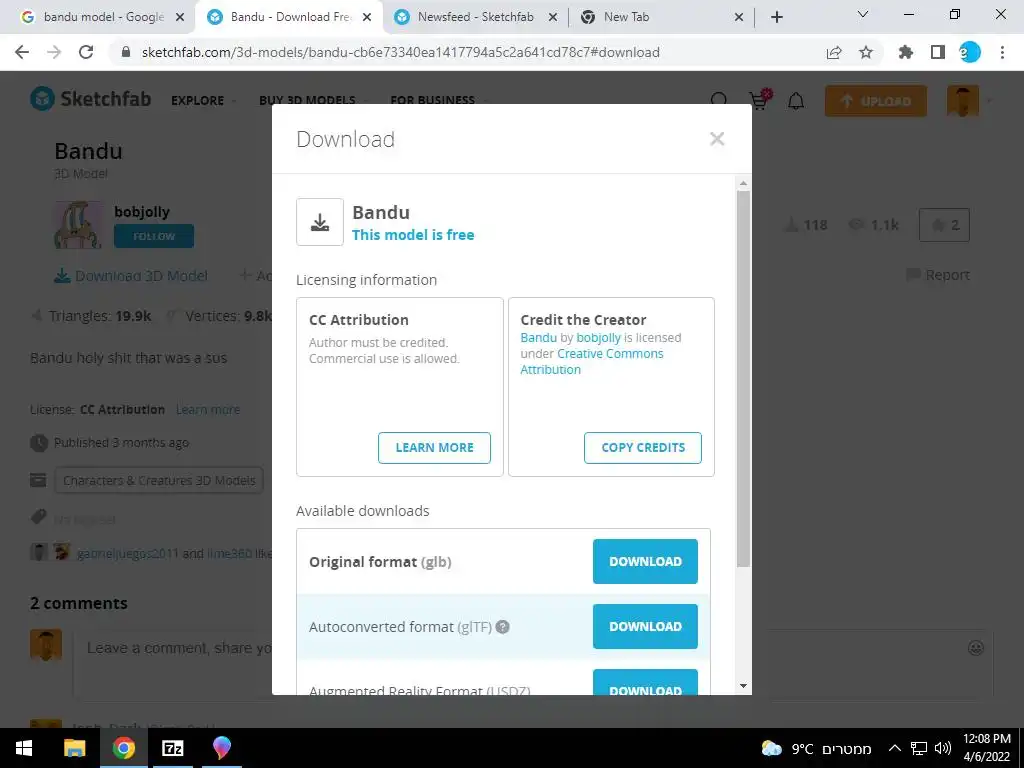1024x768 pixels.
Task: Open the shopping cart
Action: 759,101
